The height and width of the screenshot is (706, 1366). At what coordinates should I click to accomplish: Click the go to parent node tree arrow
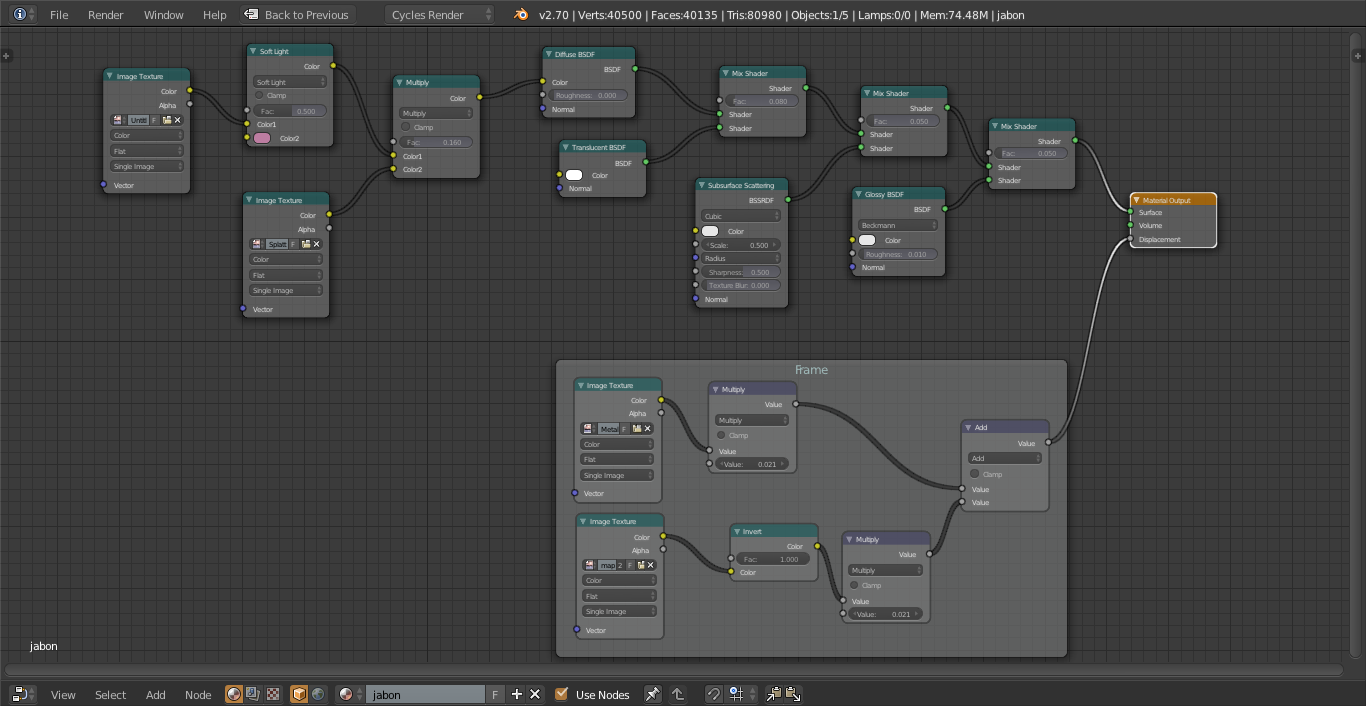(678, 694)
